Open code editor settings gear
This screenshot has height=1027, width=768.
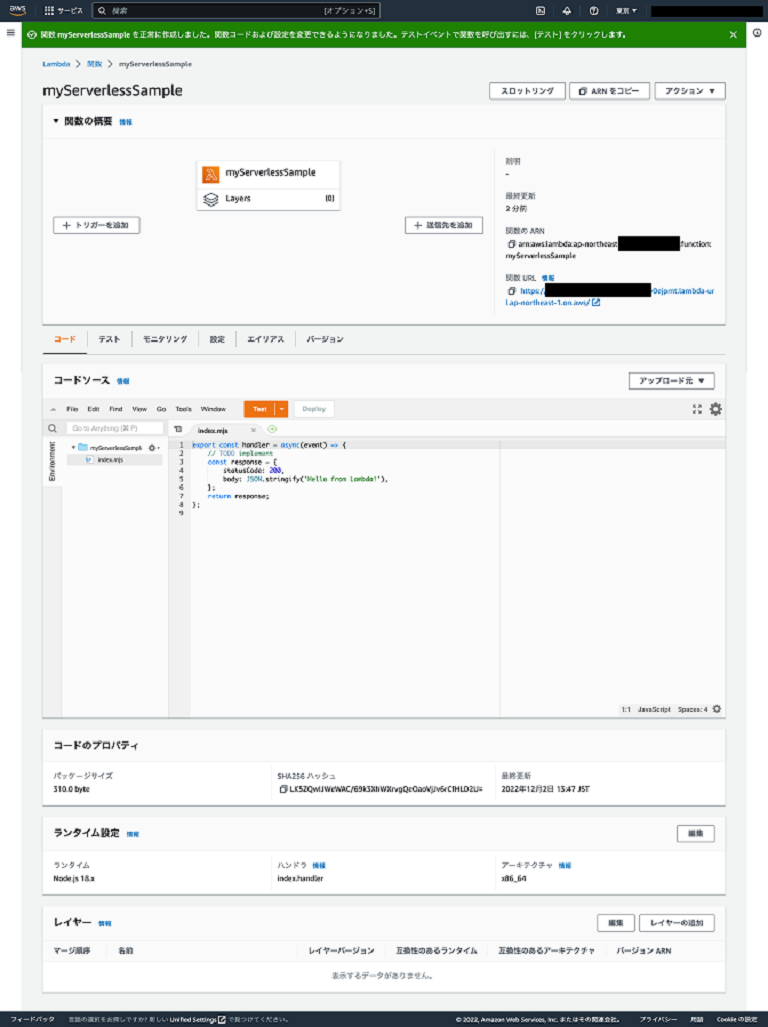coord(716,409)
